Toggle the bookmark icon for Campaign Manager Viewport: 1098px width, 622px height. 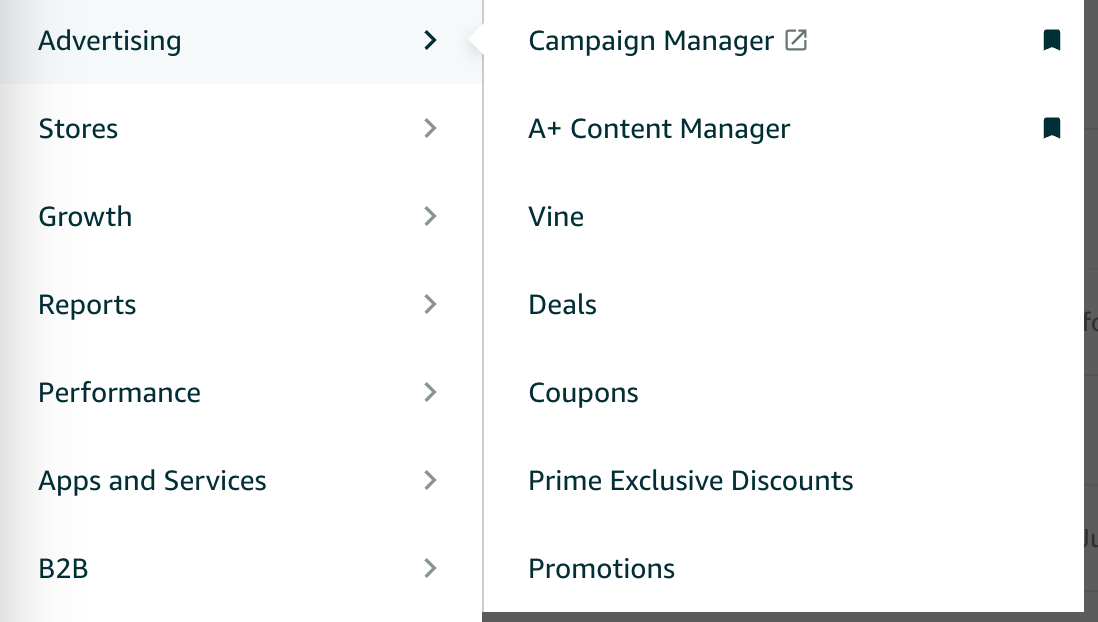[x=1051, y=41]
